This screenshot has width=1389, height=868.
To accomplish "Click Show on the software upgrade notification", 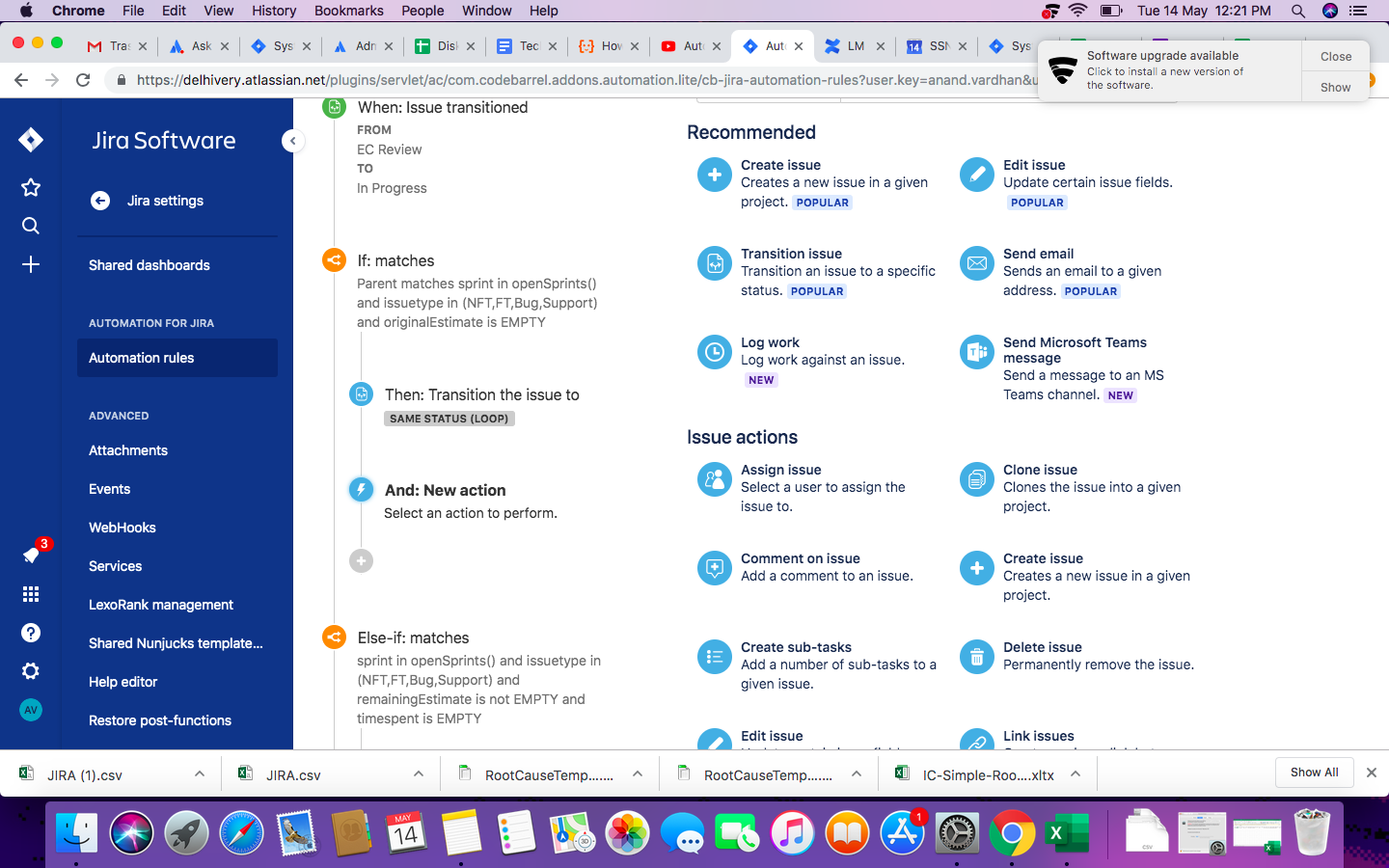I will [1336, 87].
